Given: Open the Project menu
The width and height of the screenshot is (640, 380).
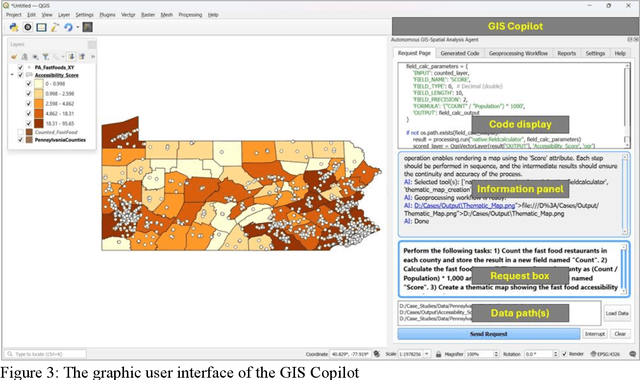Looking at the screenshot, I should click(13, 15).
